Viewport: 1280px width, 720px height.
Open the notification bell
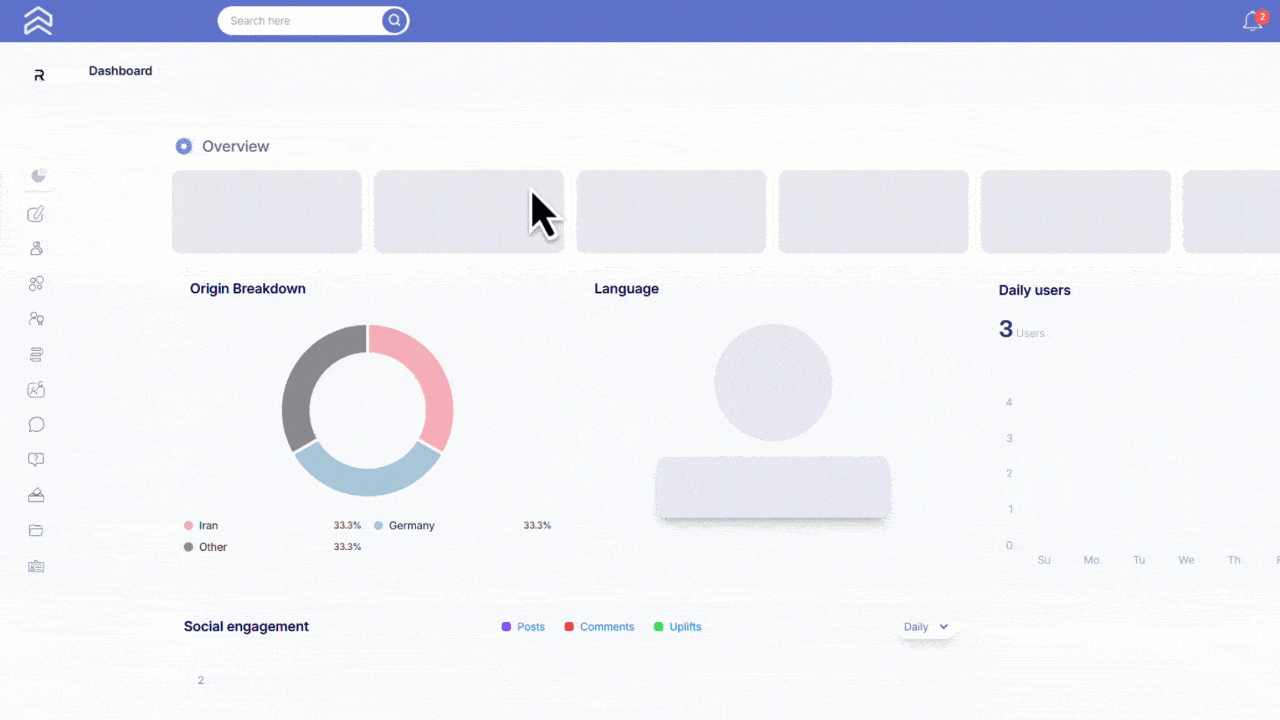[x=1252, y=21]
